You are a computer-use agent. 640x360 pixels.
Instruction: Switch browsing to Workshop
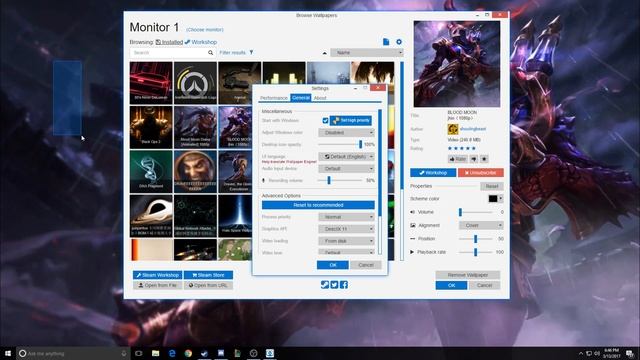coord(201,42)
